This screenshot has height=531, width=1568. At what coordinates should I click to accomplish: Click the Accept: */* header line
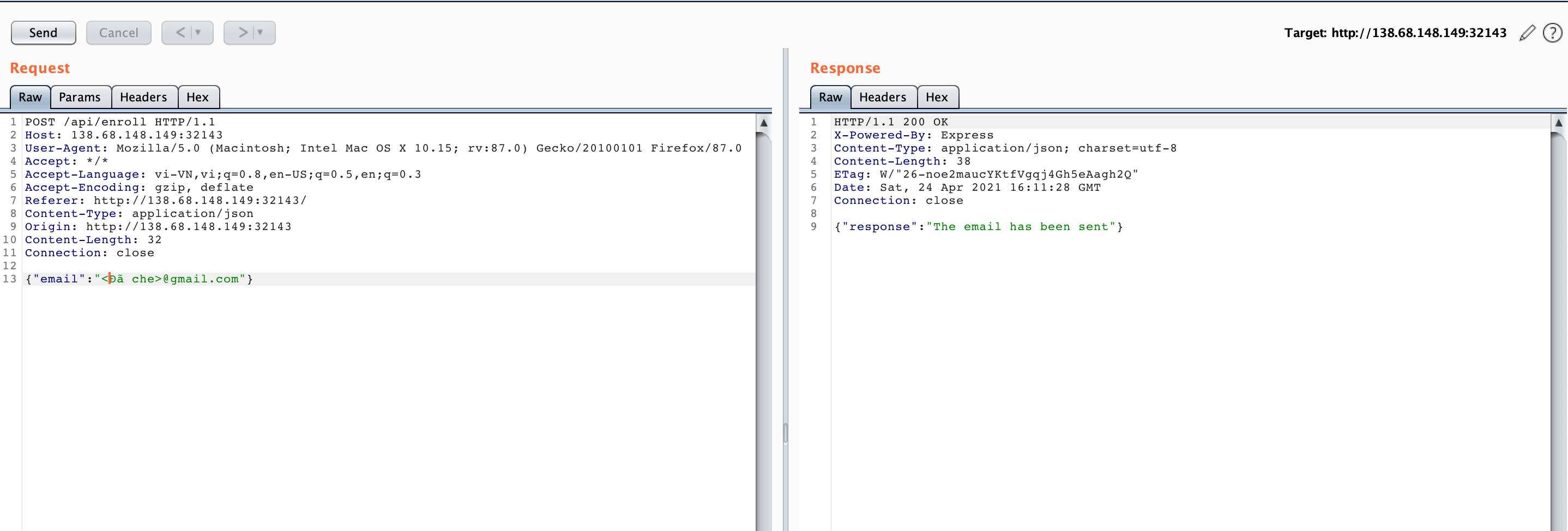pos(67,161)
